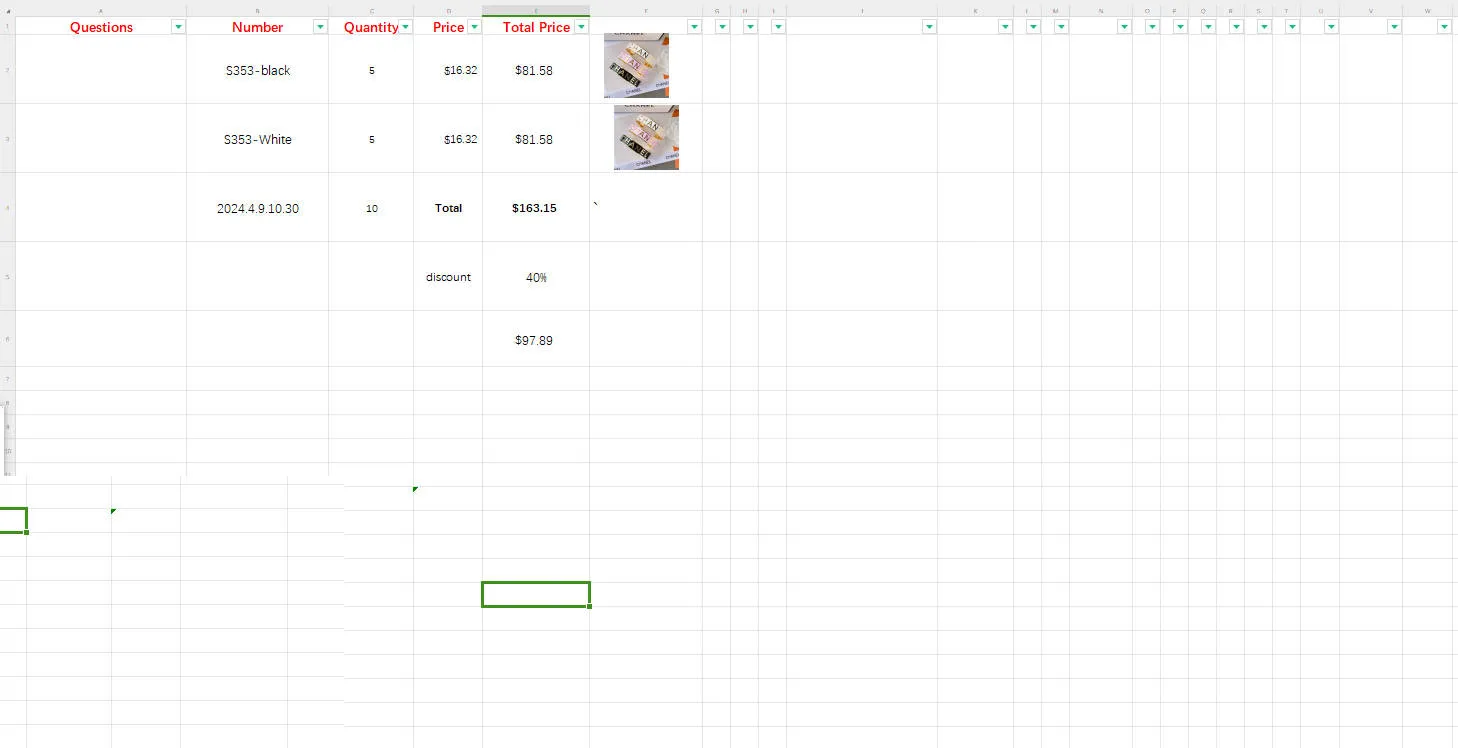
Task: Open the filter dropdown in column J
Action: click(929, 27)
